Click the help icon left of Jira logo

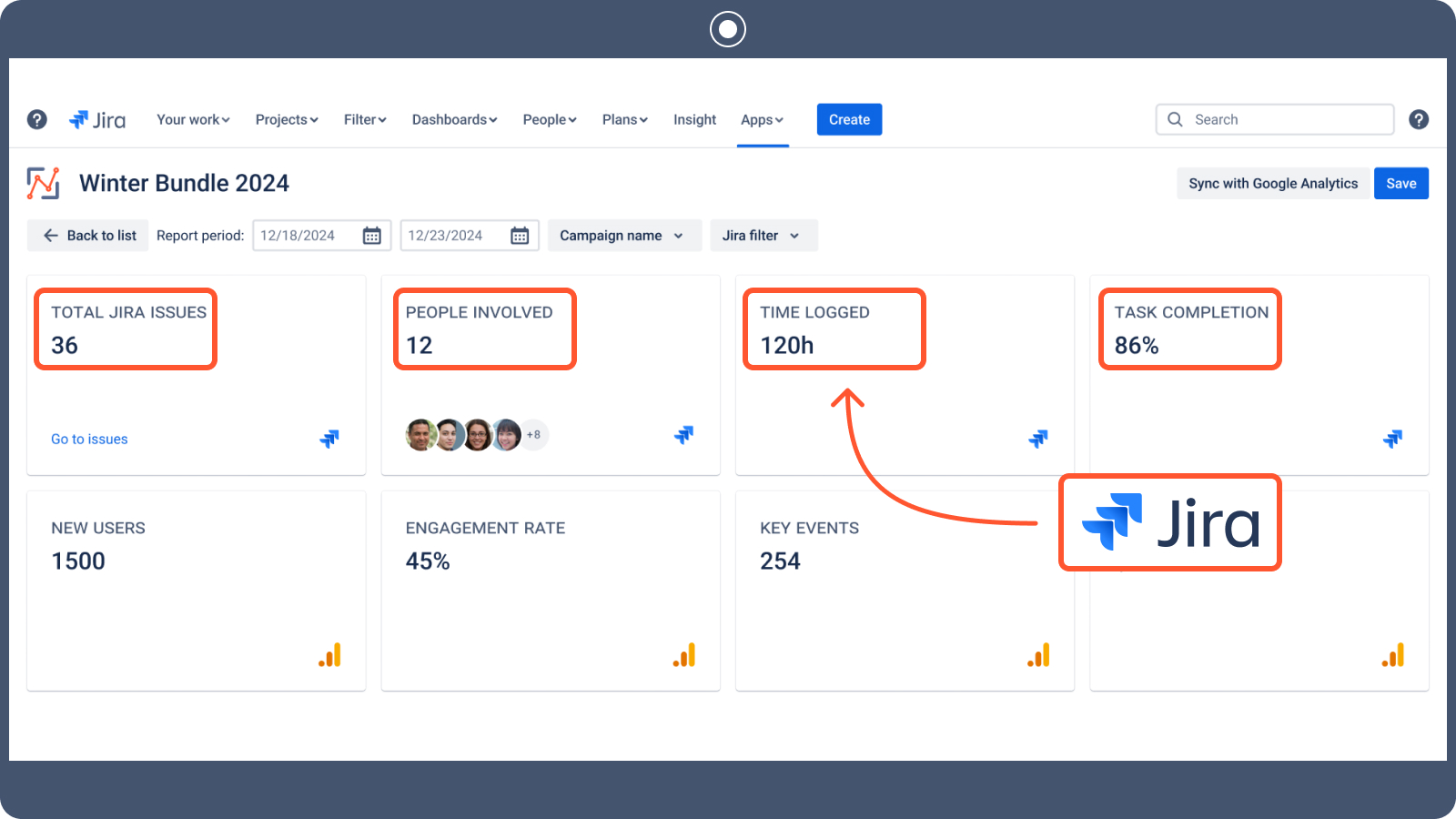pos(37,119)
